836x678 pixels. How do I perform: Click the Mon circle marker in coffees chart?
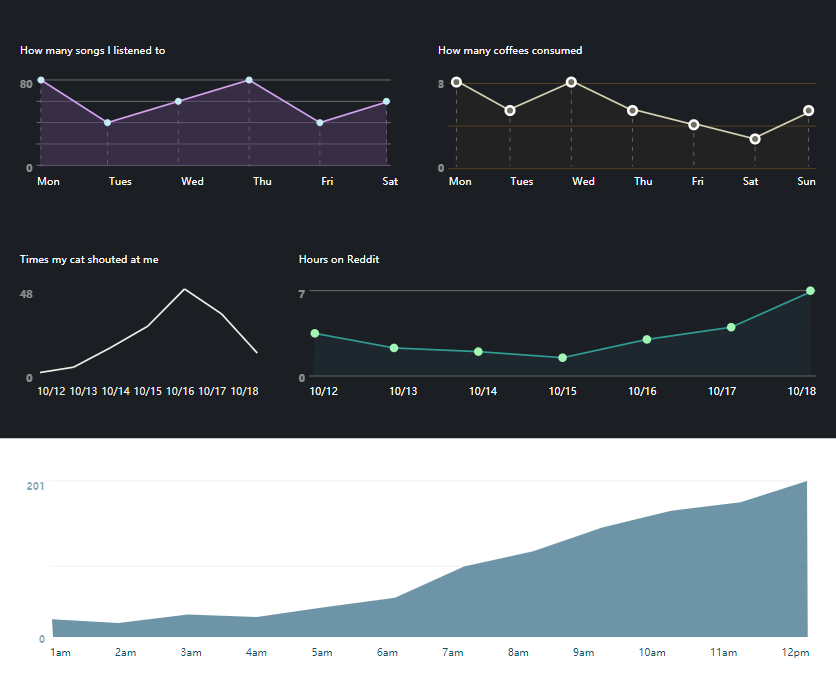[x=456, y=82]
